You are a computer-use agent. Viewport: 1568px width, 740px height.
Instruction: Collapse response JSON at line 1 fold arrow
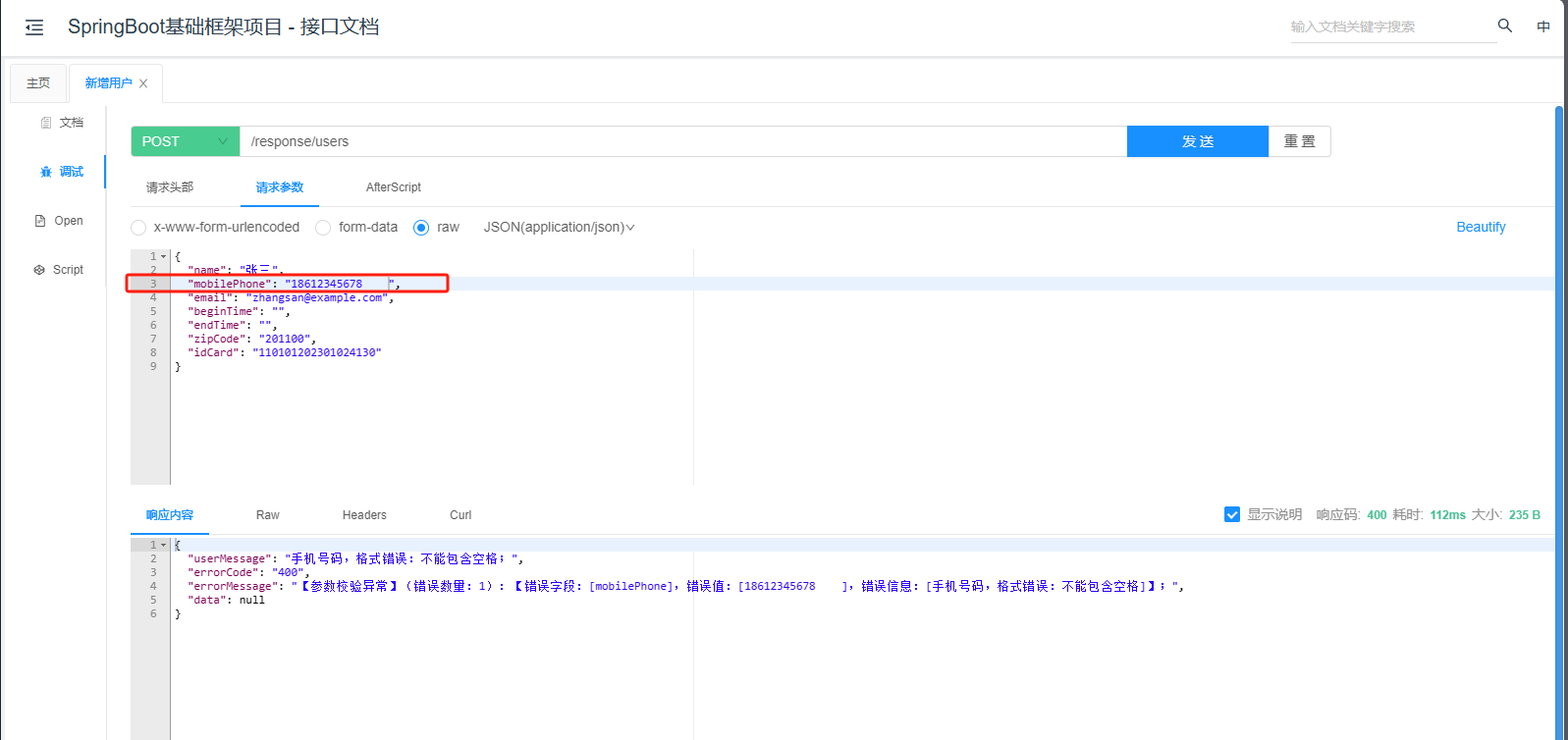[164, 545]
